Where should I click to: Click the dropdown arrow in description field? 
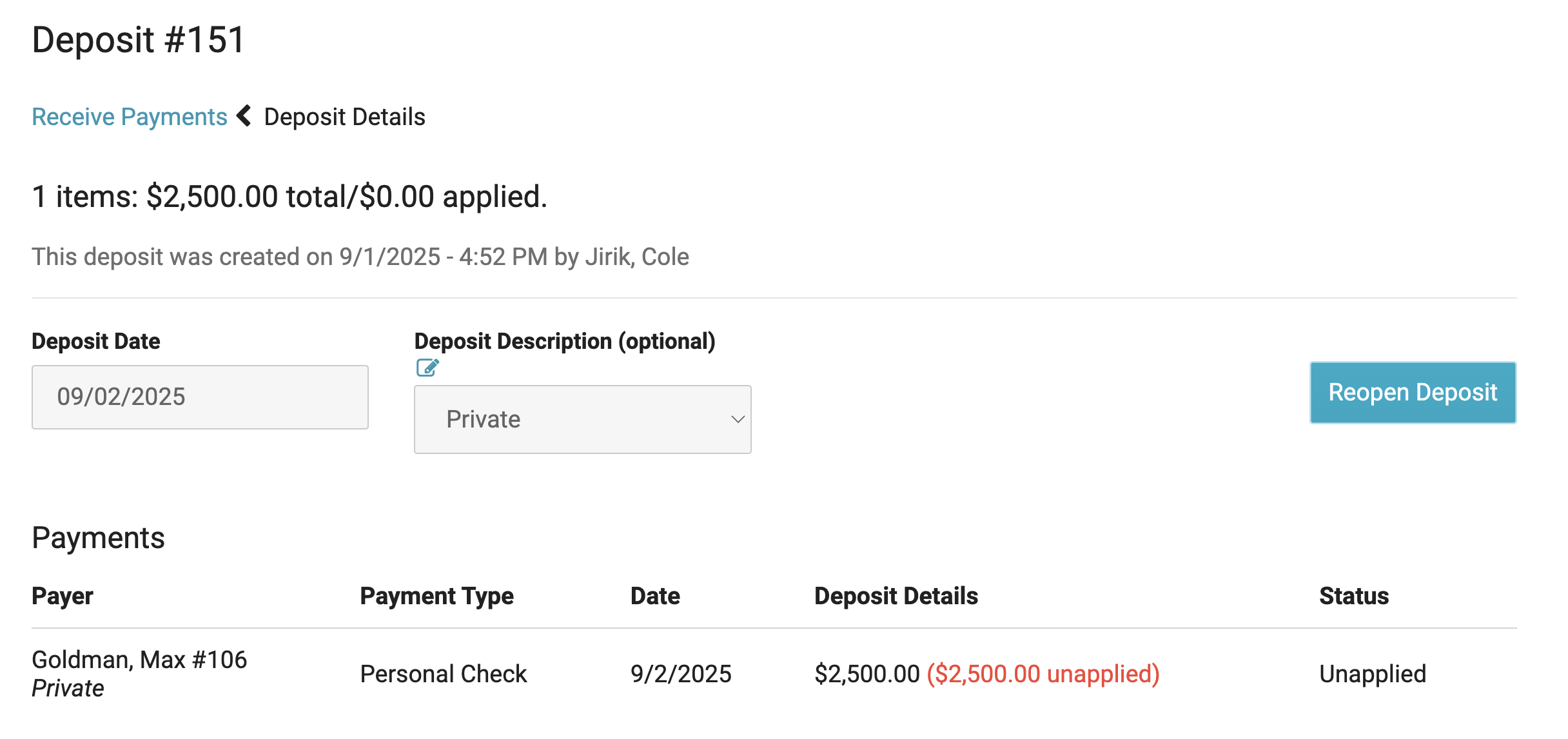(x=738, y=419)
